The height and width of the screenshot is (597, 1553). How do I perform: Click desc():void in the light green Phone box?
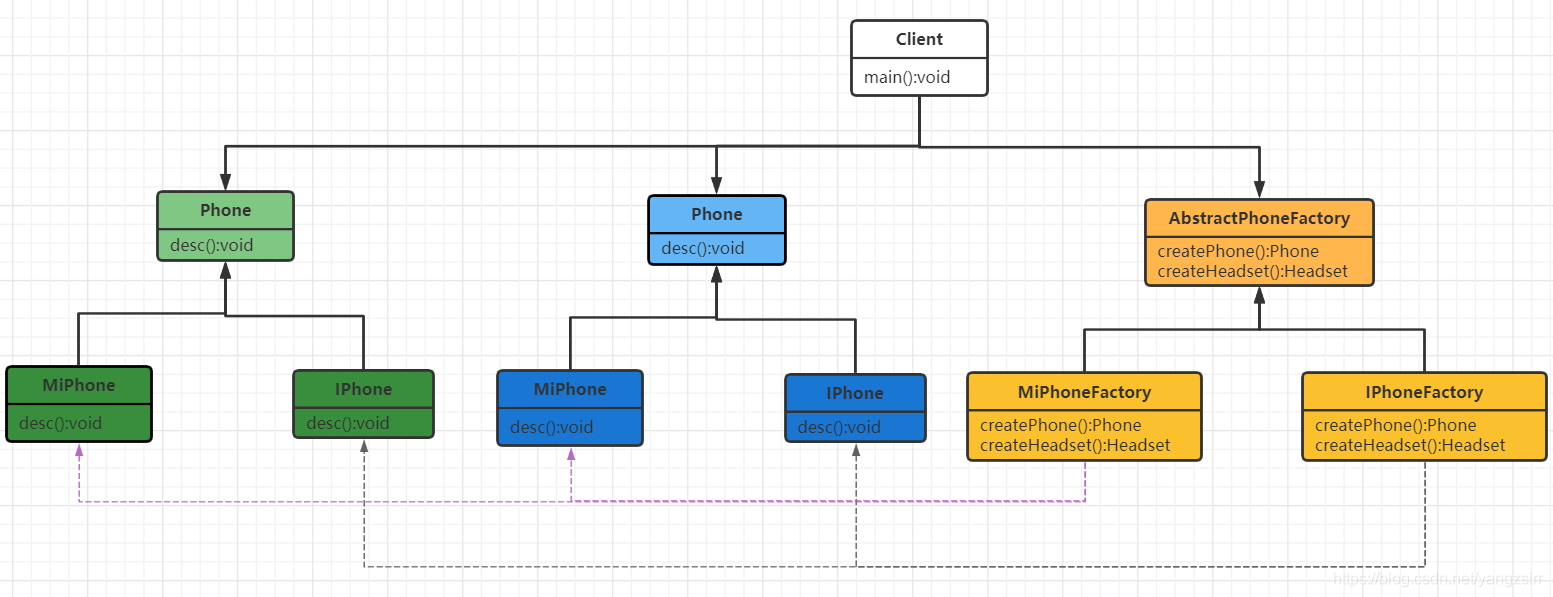click(x=212, y=245)
